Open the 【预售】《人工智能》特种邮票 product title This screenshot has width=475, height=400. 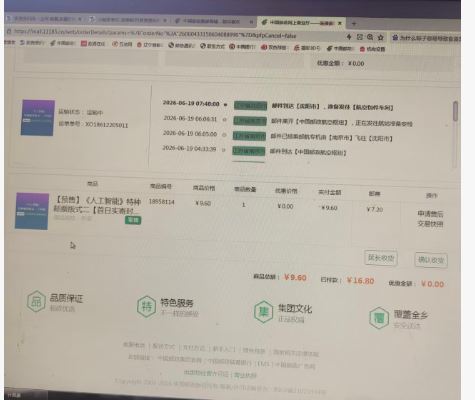coord(97,206)
